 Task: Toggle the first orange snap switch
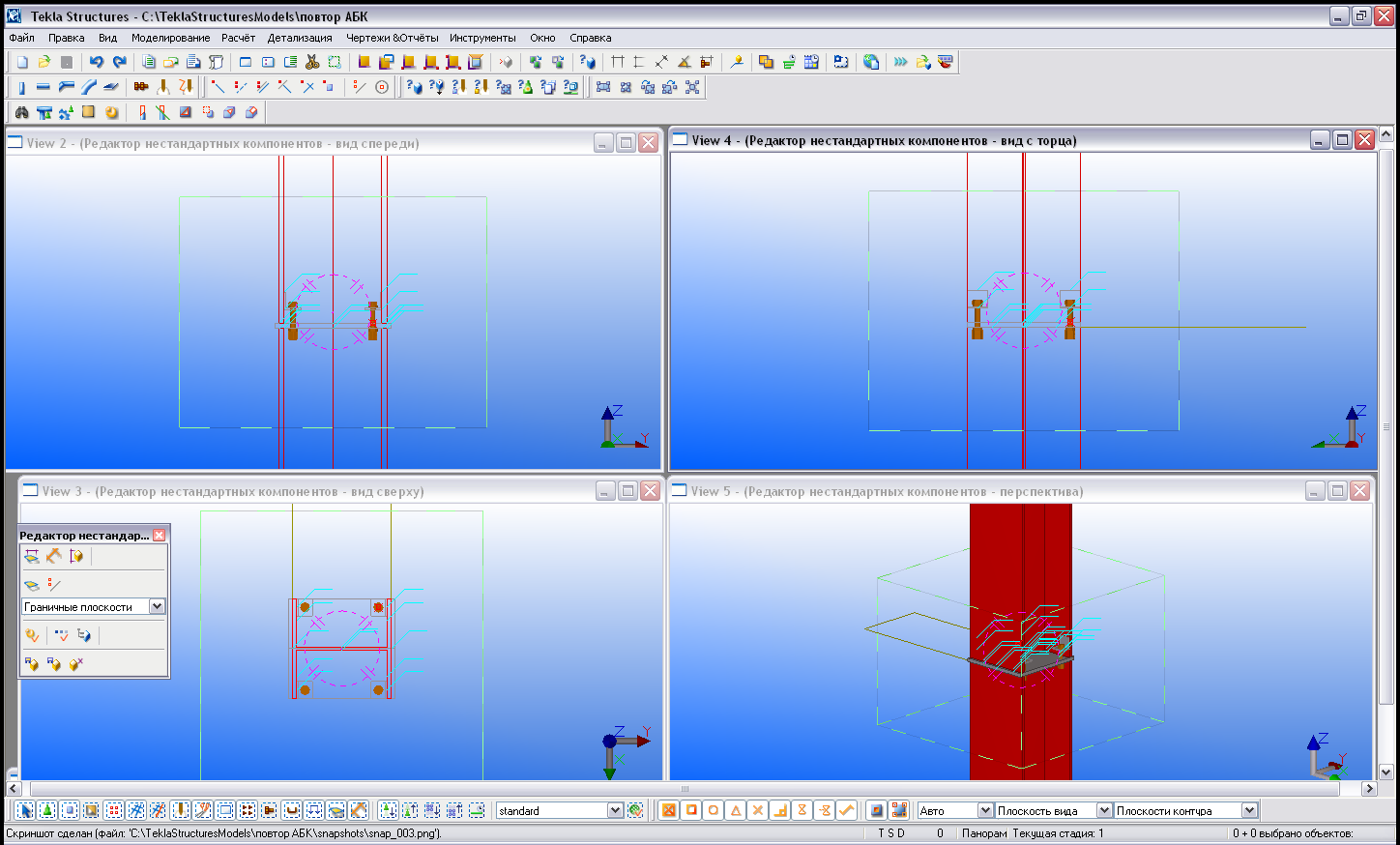click(668, 810)
